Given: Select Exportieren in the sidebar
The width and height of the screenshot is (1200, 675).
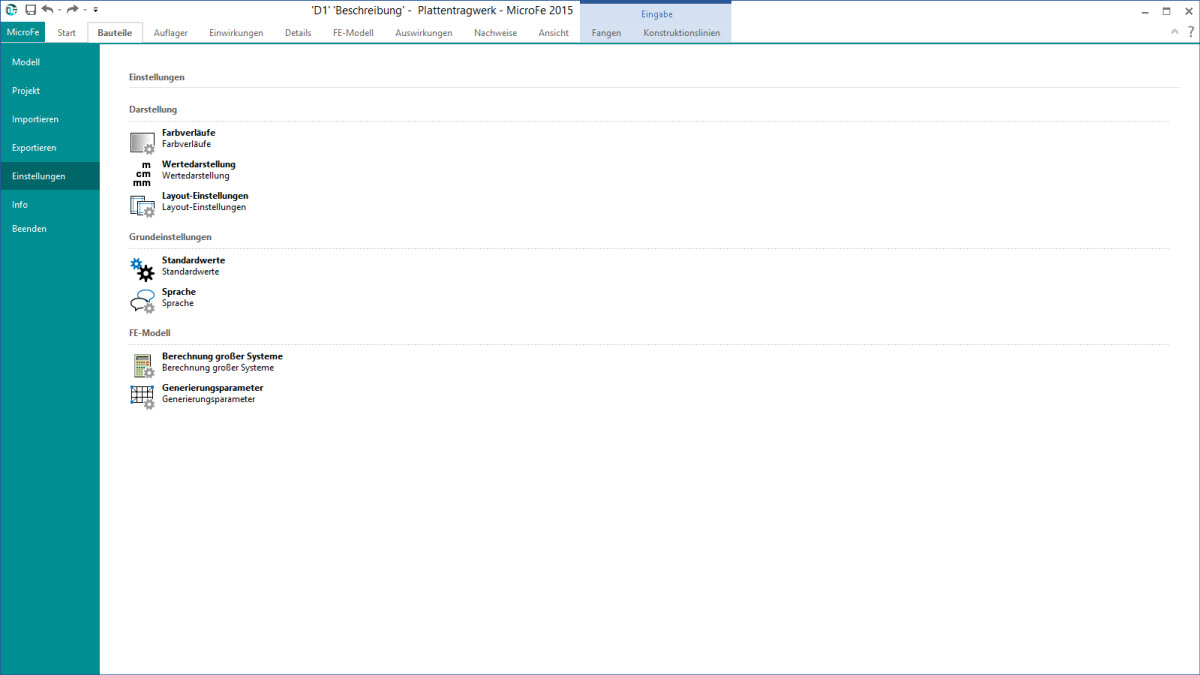Looking at the screenshot, I should 50,147.
